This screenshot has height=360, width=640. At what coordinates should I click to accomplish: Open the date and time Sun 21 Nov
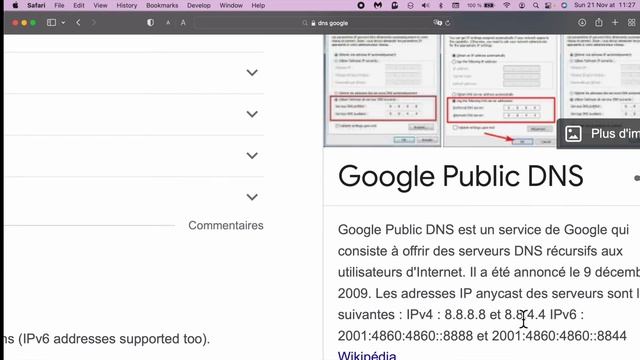pos(604,5)
